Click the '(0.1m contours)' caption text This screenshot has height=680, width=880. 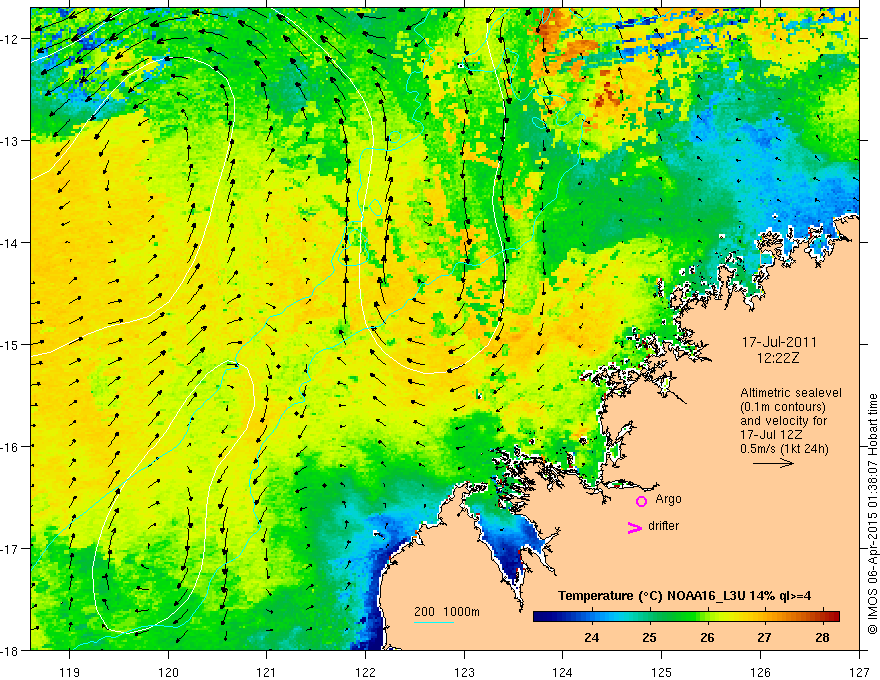[x=783, y=407]
